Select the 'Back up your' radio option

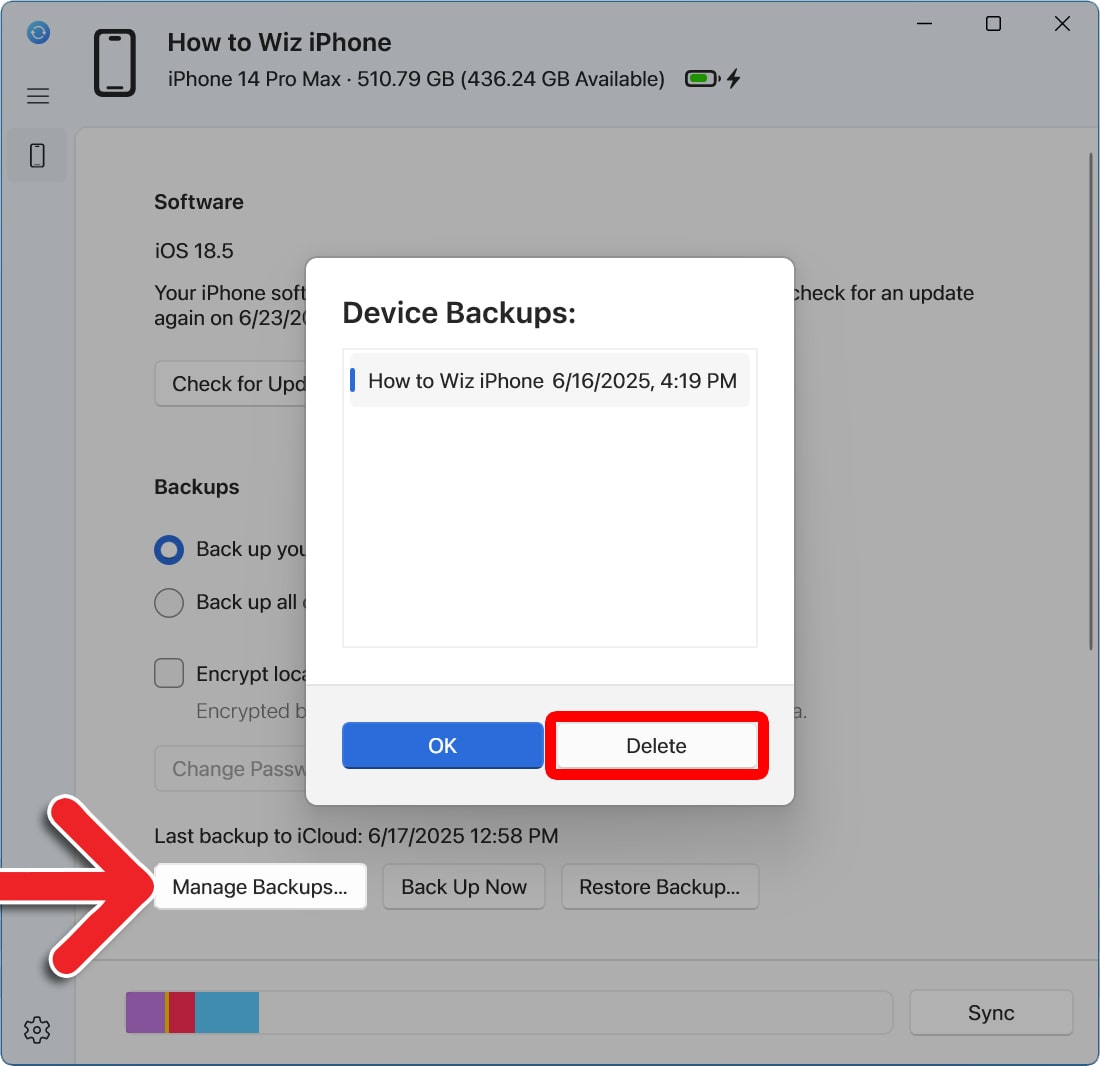[168, 549]
